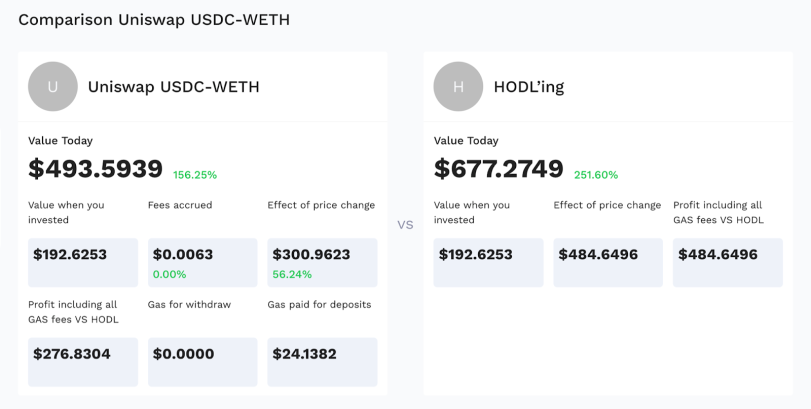This screenshot has height=409, width=811.
Task: Select the Gas for withdraw $0.0000 box
Action: click(x=203, y=362)
